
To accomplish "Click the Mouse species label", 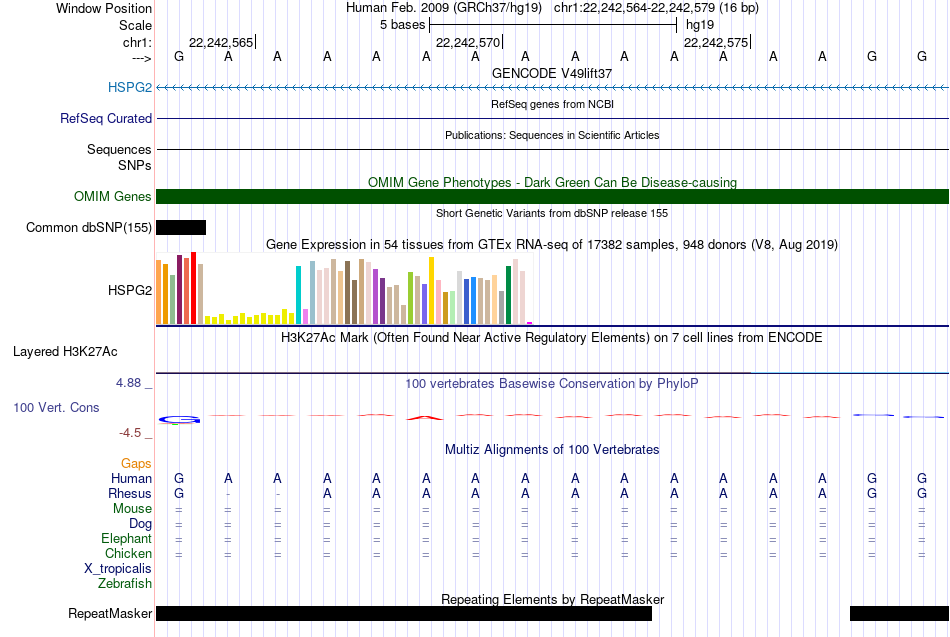I will click(132, 509).
